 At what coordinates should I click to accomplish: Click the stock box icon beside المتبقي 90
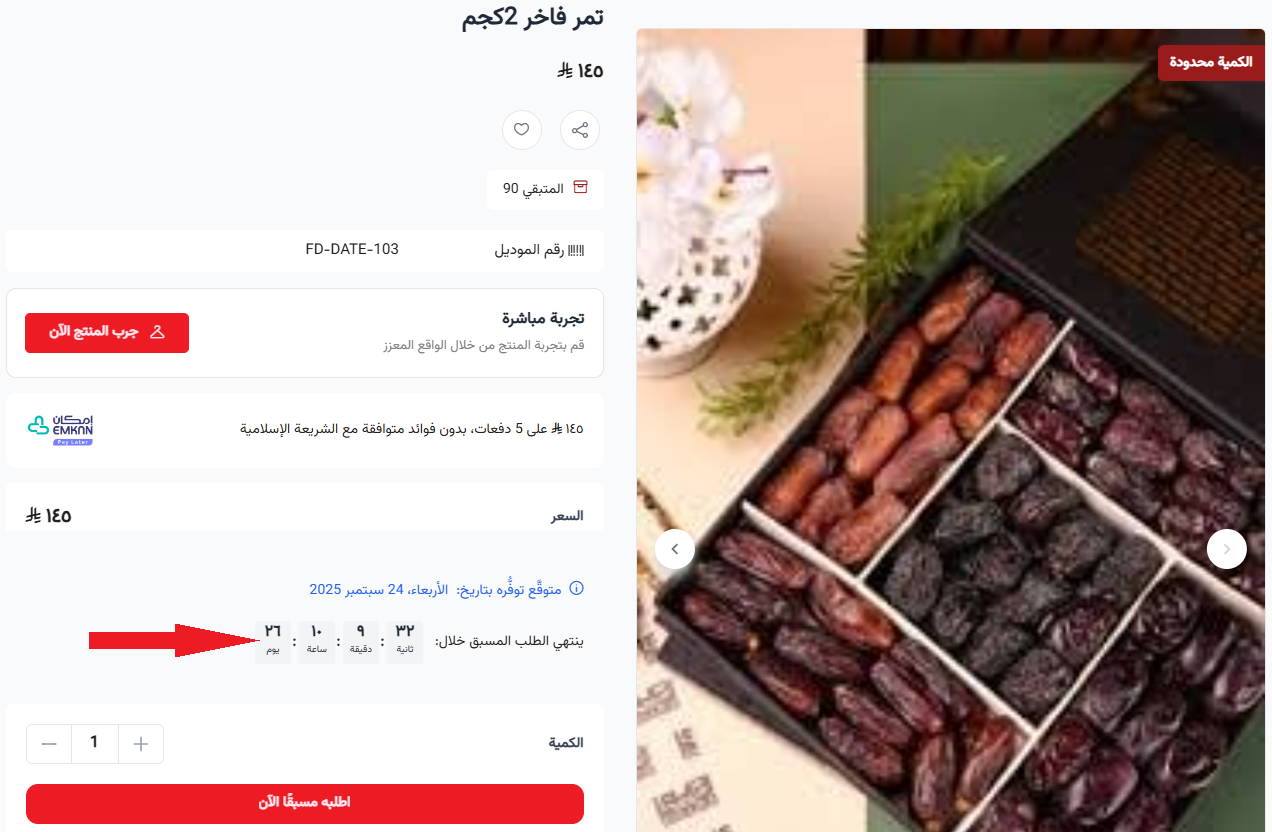tap(580, 188)
